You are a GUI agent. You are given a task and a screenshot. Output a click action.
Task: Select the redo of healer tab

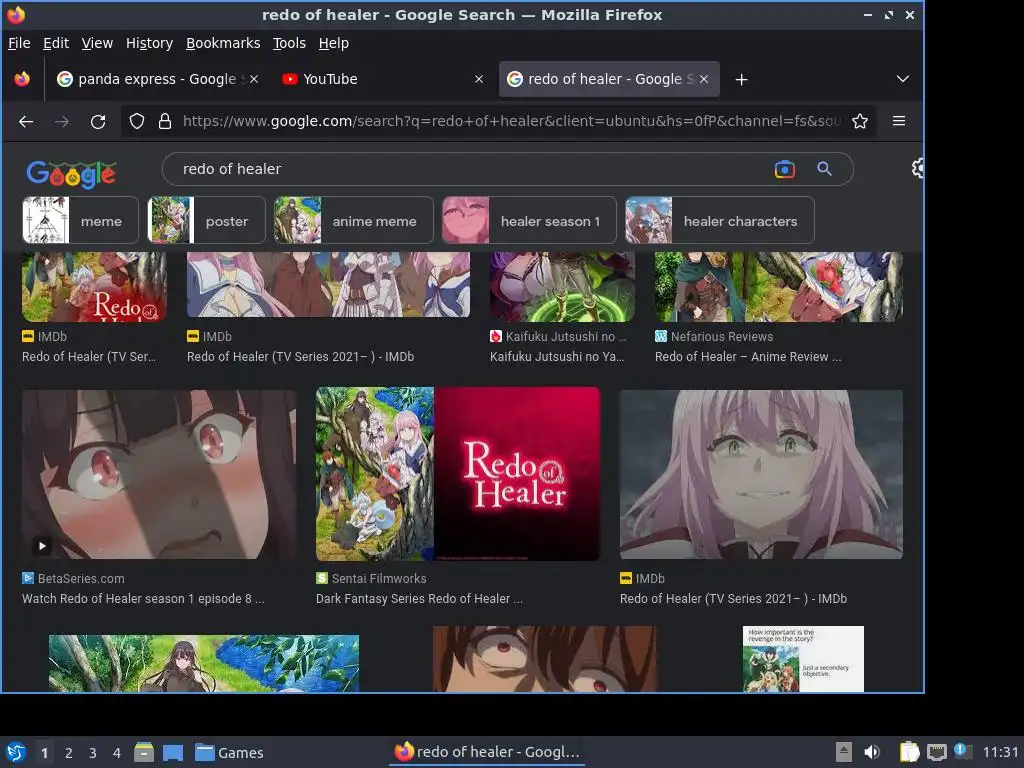pyautogui.click(x=607, y=79)
